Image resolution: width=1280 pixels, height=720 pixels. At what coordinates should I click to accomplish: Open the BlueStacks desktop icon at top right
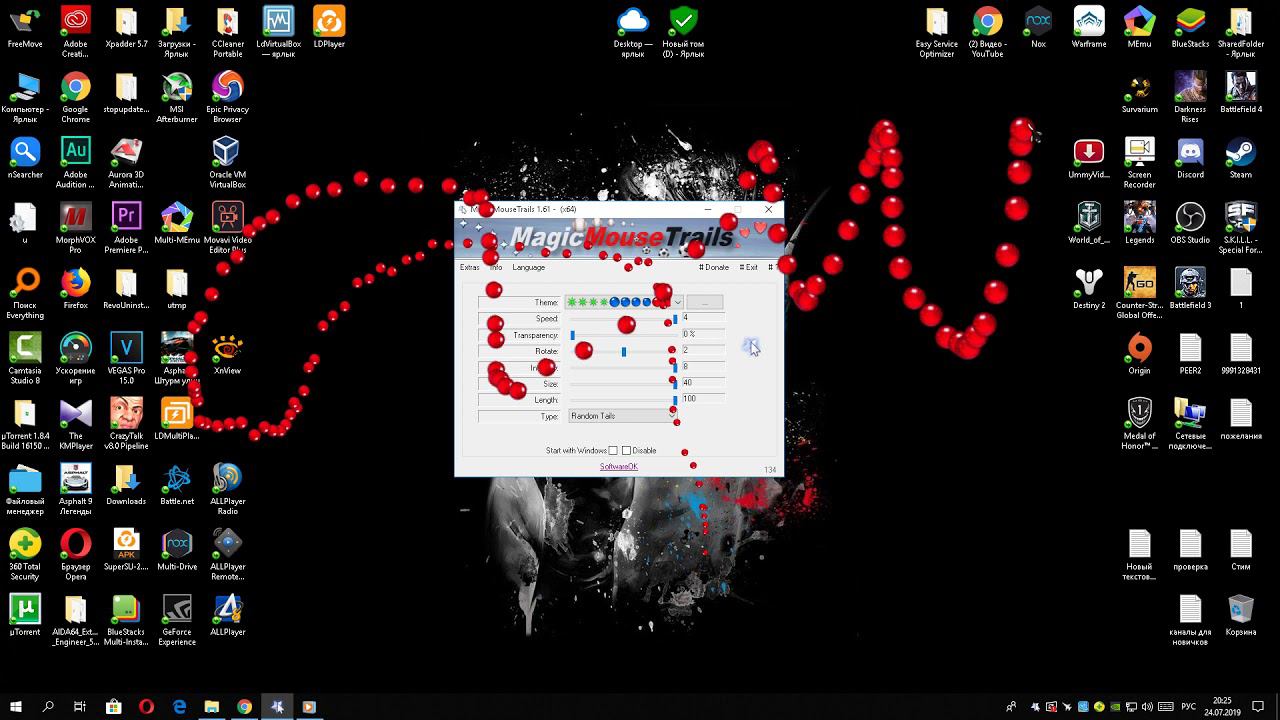tap(1190, 29)
